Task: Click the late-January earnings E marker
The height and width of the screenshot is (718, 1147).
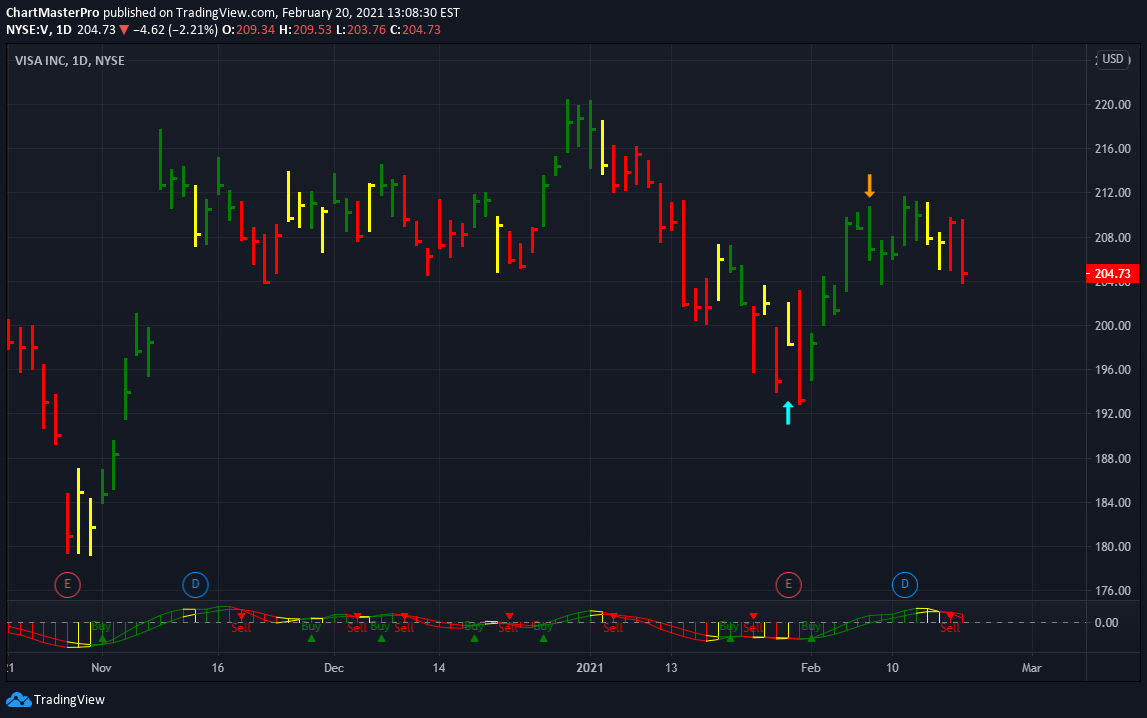Action: tap(789, 584)
